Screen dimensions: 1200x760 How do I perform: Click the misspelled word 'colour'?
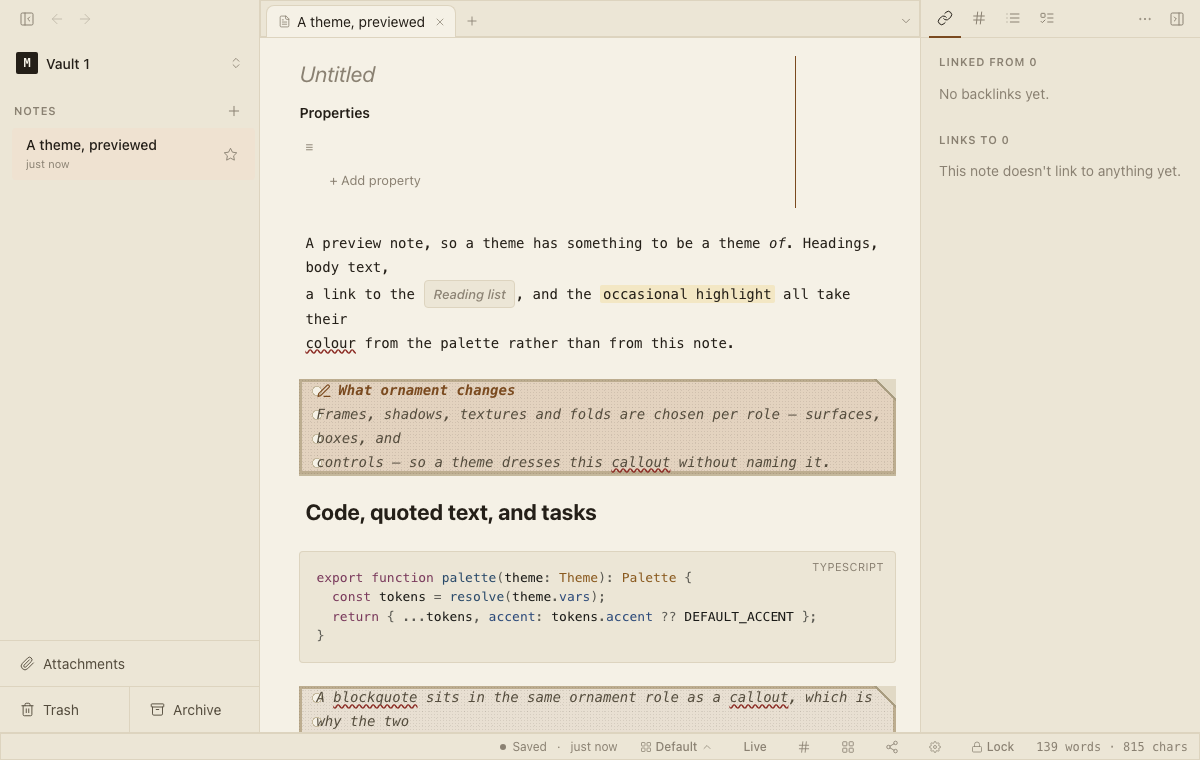tap(331, 343)
